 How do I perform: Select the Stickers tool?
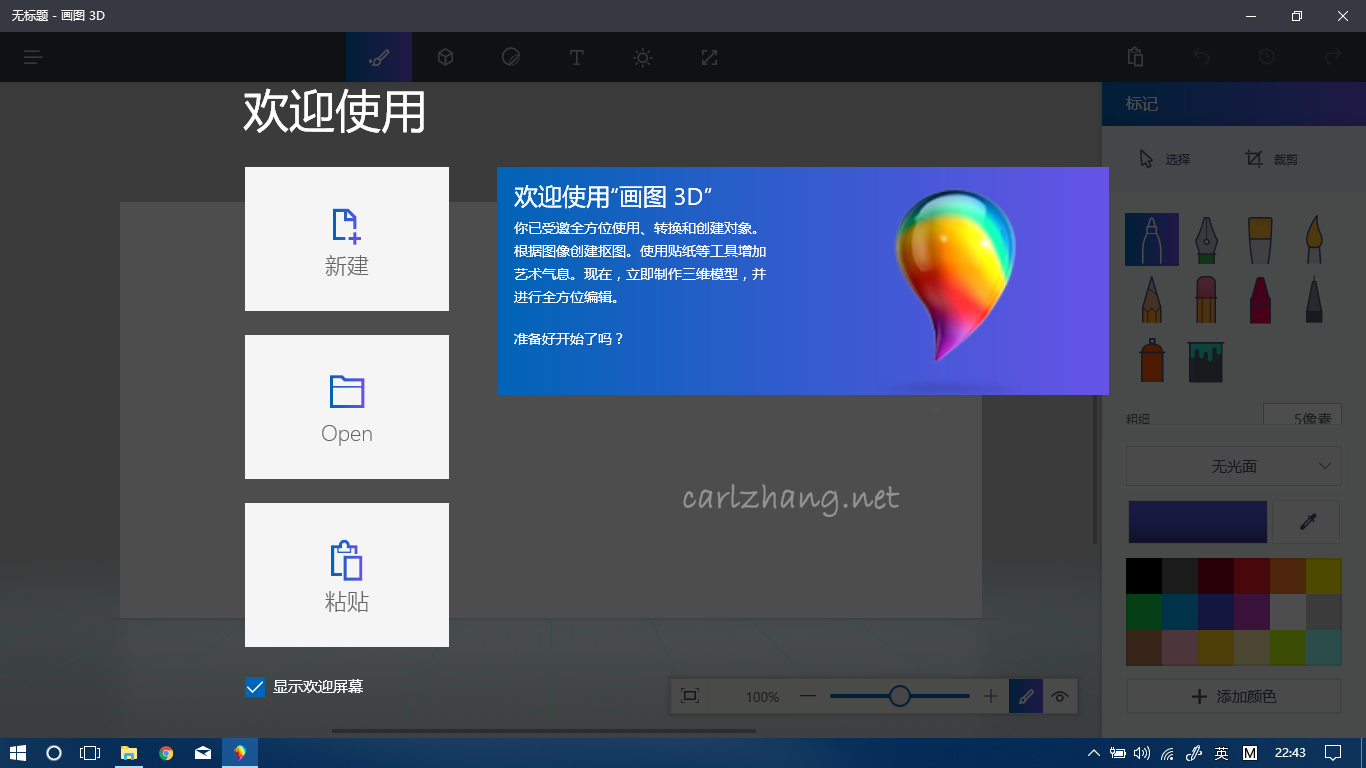tap(510, 57)
